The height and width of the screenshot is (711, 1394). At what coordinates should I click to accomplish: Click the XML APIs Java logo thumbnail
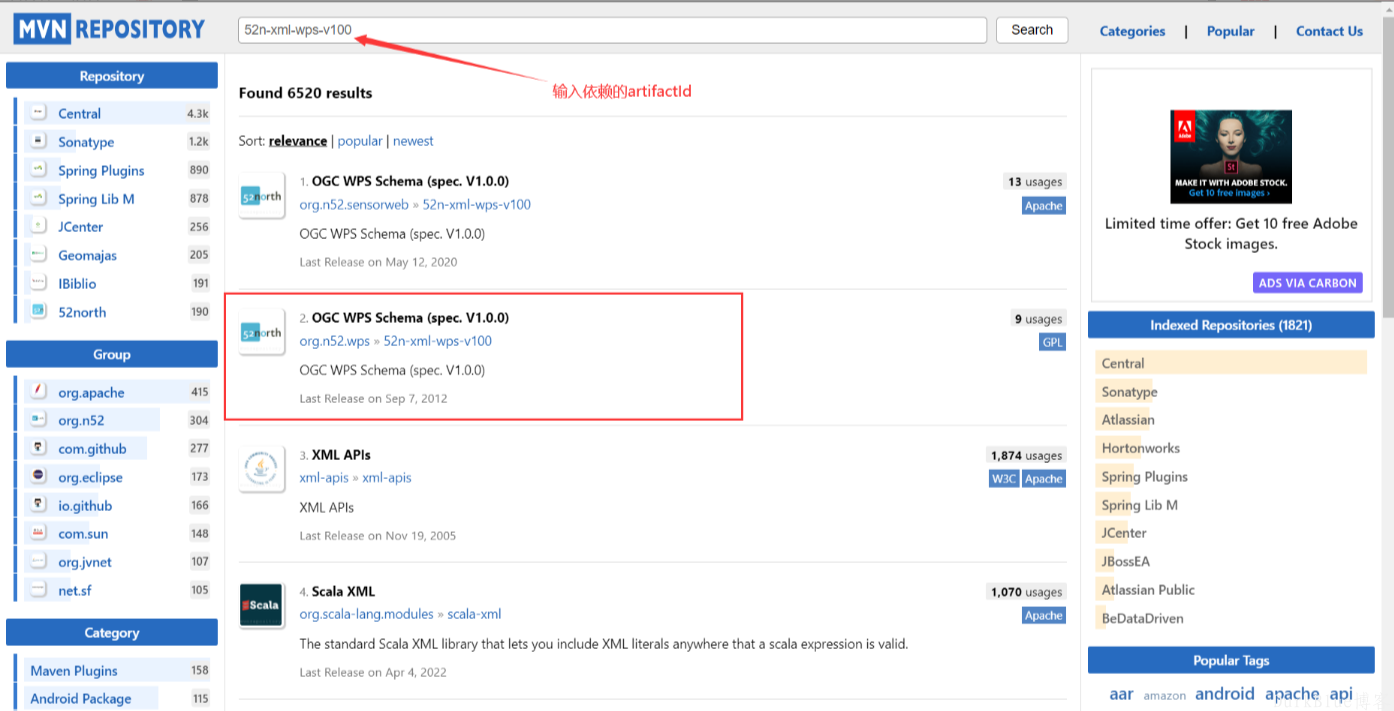(262, 469)
